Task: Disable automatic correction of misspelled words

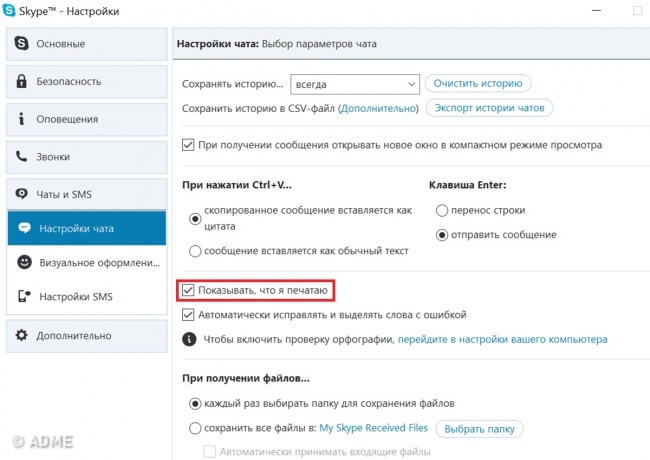Action: click(188, 315)
